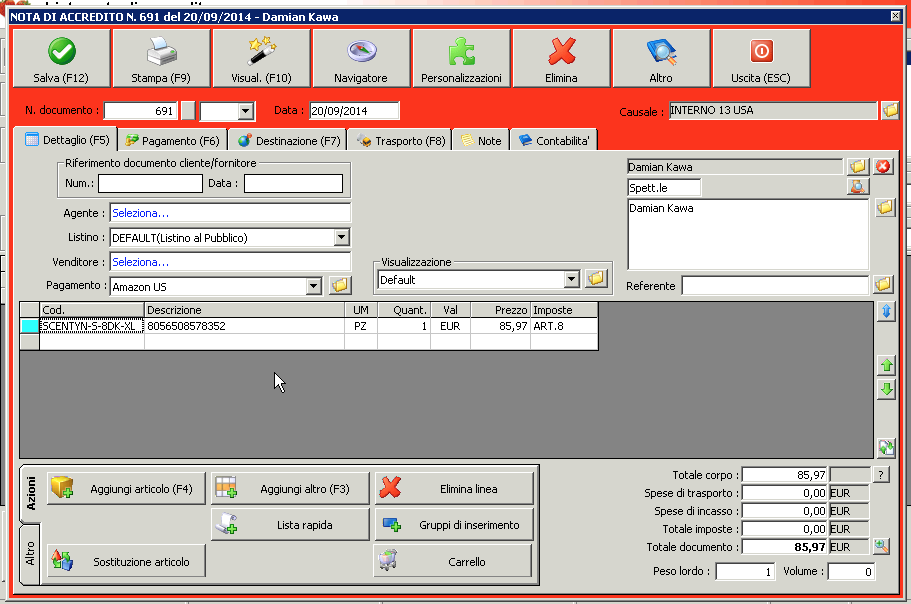Click Aggiungi altro (F3) button

coord(290,488)
